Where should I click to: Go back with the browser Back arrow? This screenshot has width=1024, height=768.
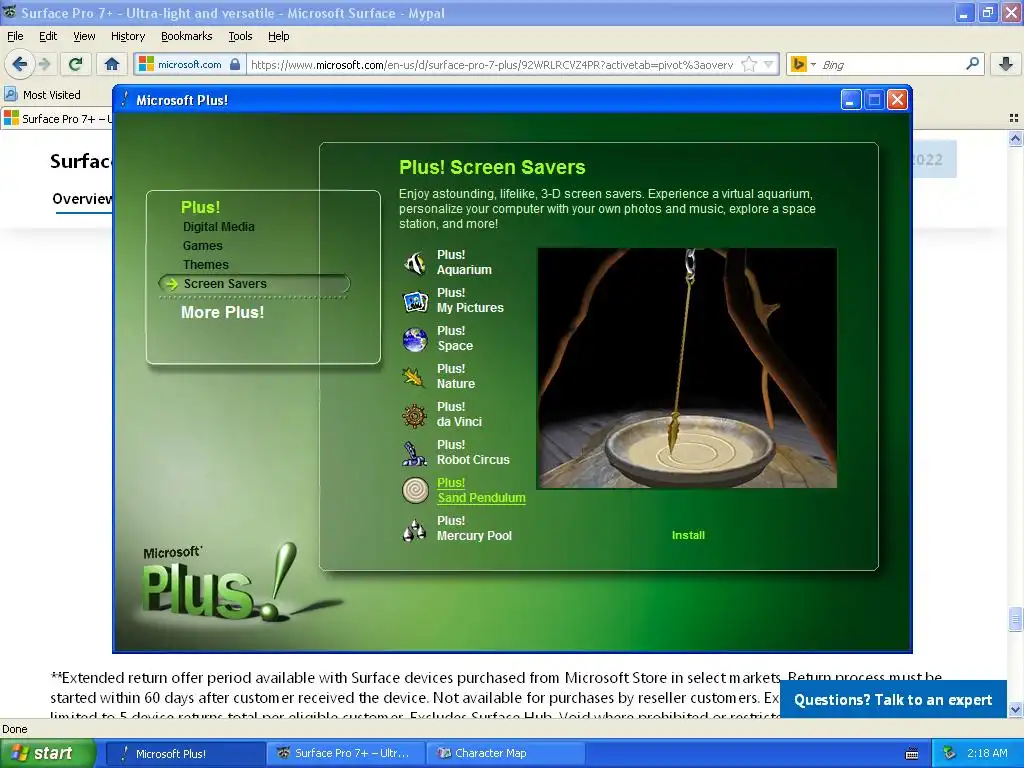coord(20,64)
